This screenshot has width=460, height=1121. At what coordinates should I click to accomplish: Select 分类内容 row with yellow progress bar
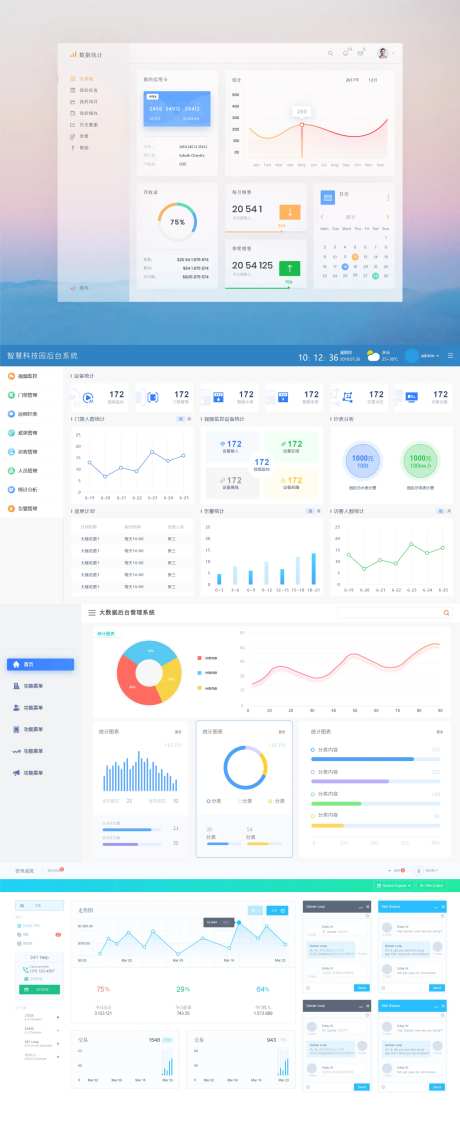(375, 821)
